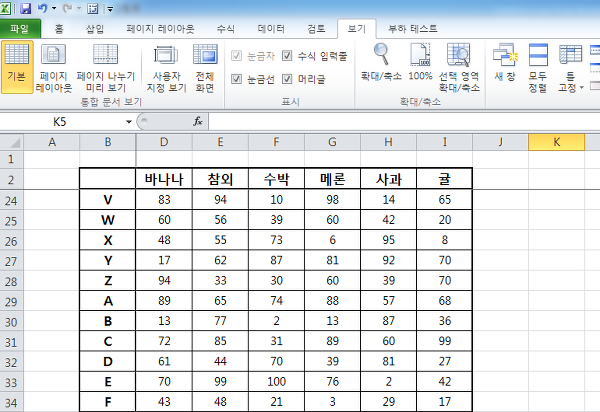Click the 귤 header cell

[x=445, y=179]
